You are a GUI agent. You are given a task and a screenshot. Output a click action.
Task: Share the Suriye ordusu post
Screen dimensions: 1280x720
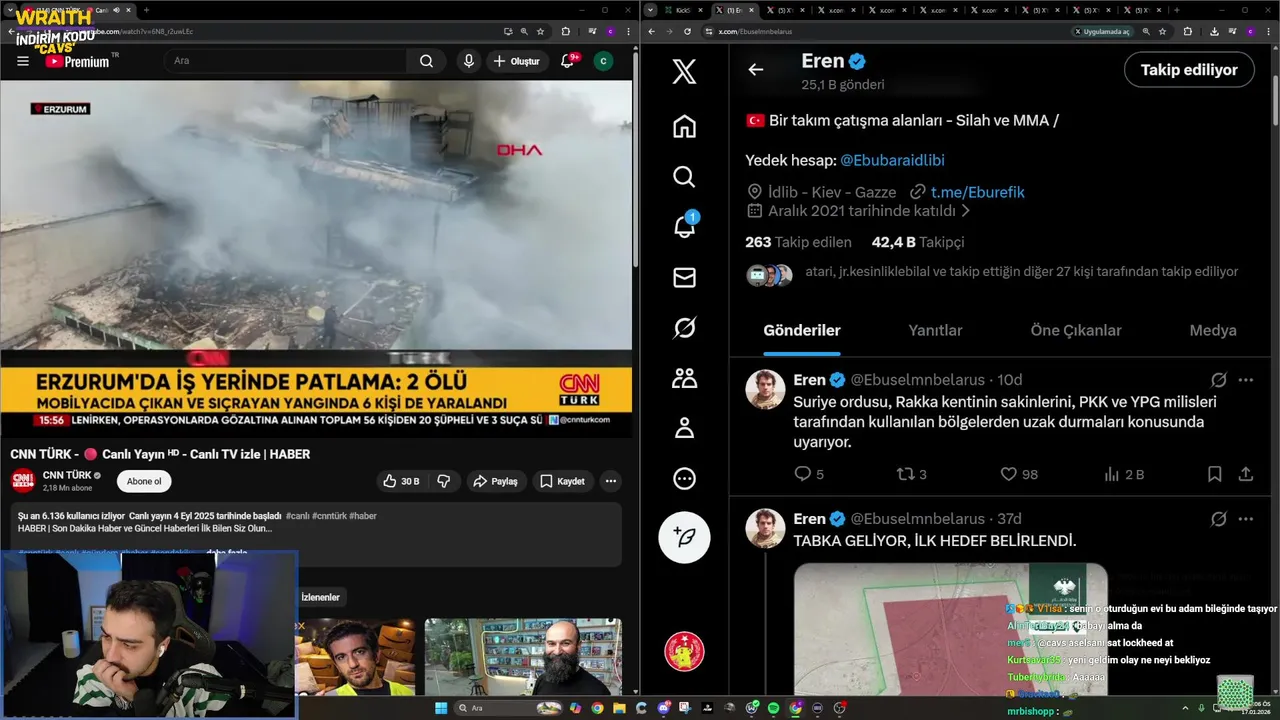(1246, 474)
